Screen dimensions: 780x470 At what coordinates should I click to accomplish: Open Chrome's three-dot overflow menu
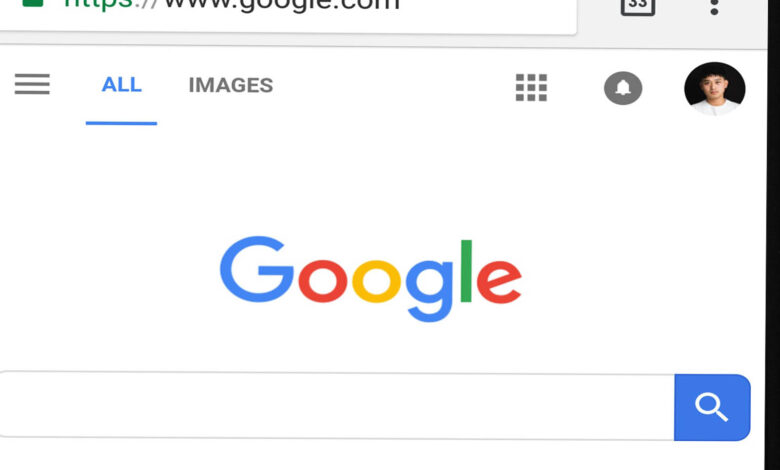714,6
